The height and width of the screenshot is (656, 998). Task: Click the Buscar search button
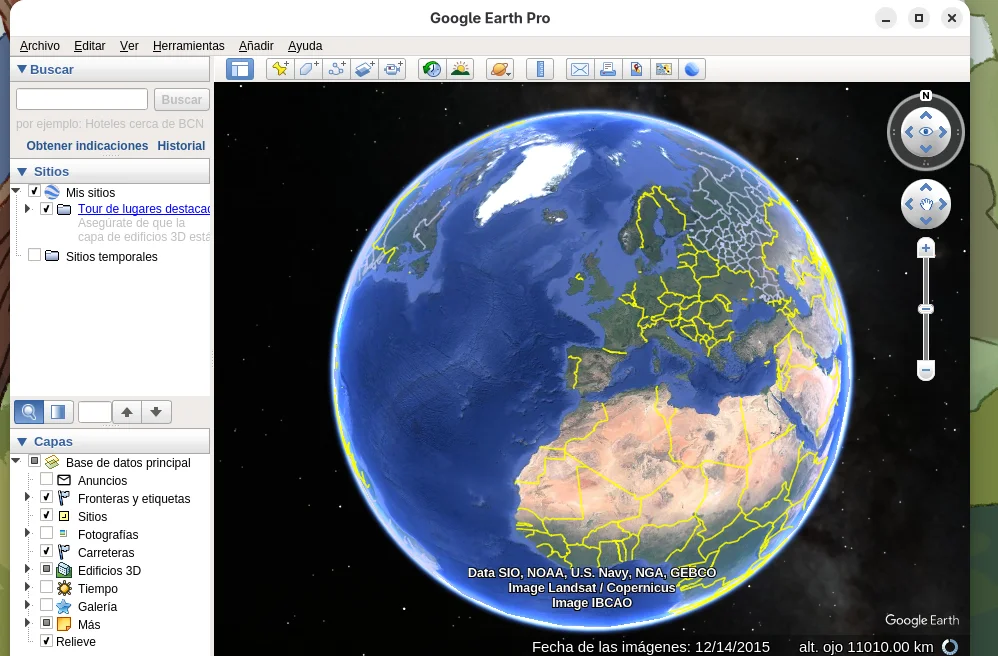181,99
